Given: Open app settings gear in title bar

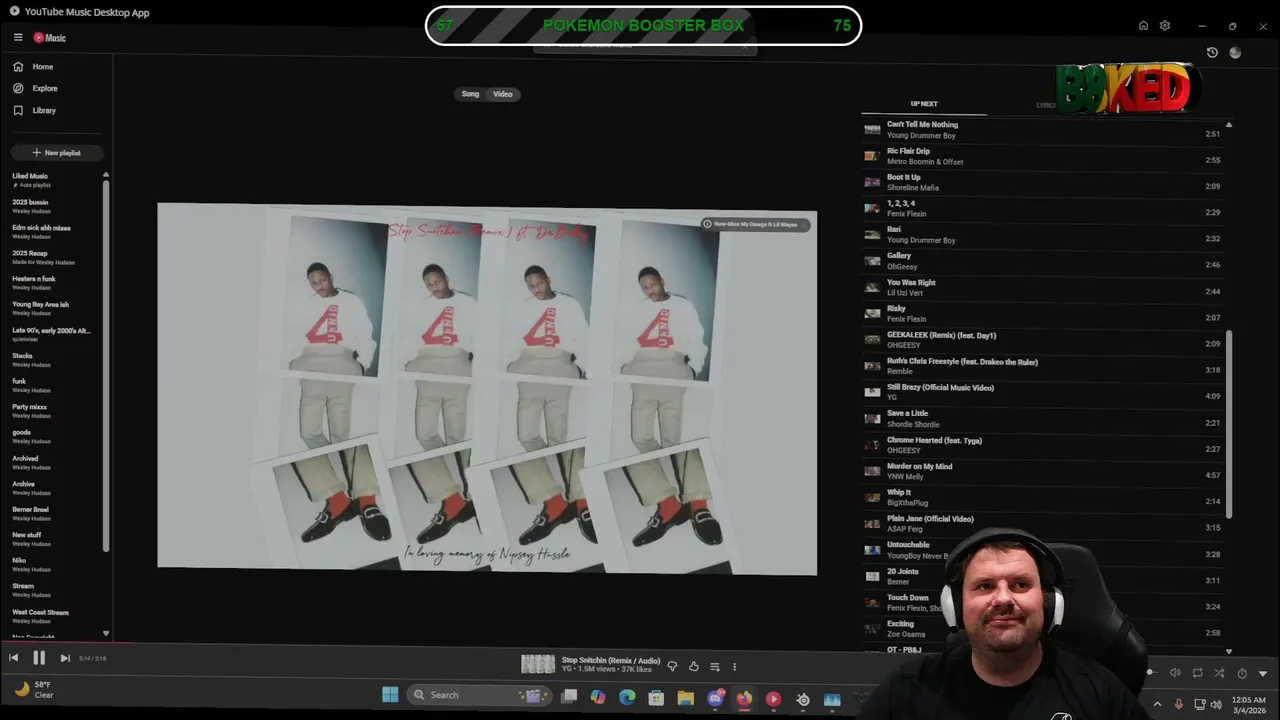Looking at the screenshot, I should click(x=1165, y=26).
